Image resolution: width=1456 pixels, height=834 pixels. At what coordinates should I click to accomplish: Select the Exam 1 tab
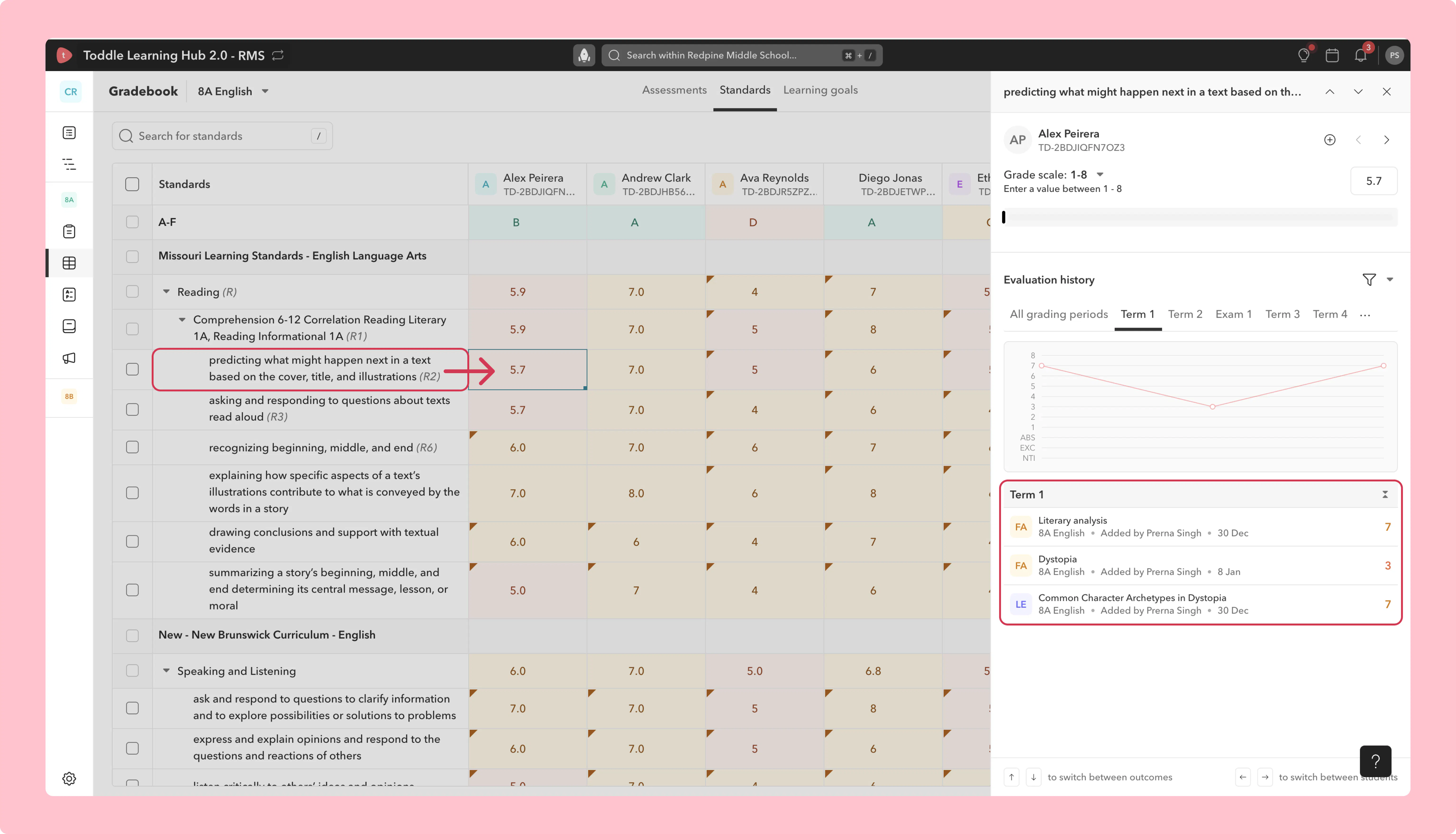1233,314
